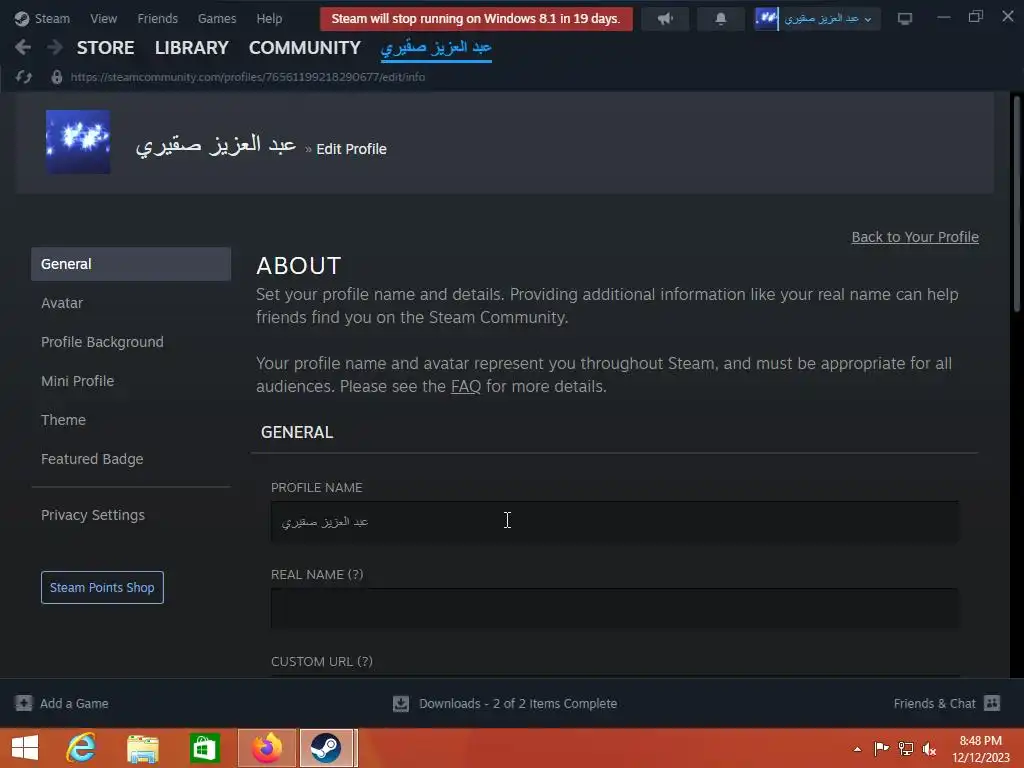Open the Games menu

[x=217, y=18]
